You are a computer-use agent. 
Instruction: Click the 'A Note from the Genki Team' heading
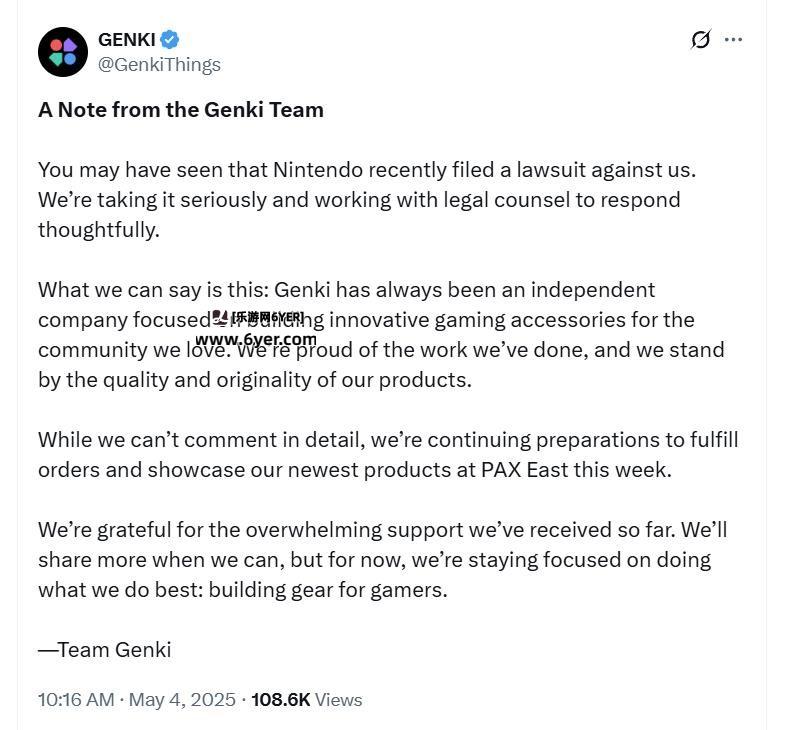click(181, 110)
